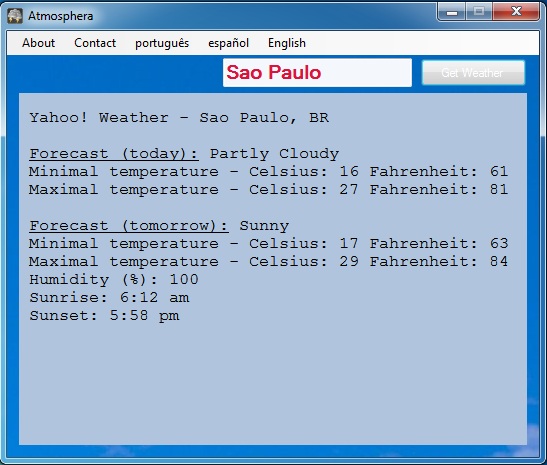
Task: Open the Contact menu
Action: click(95, 43)
